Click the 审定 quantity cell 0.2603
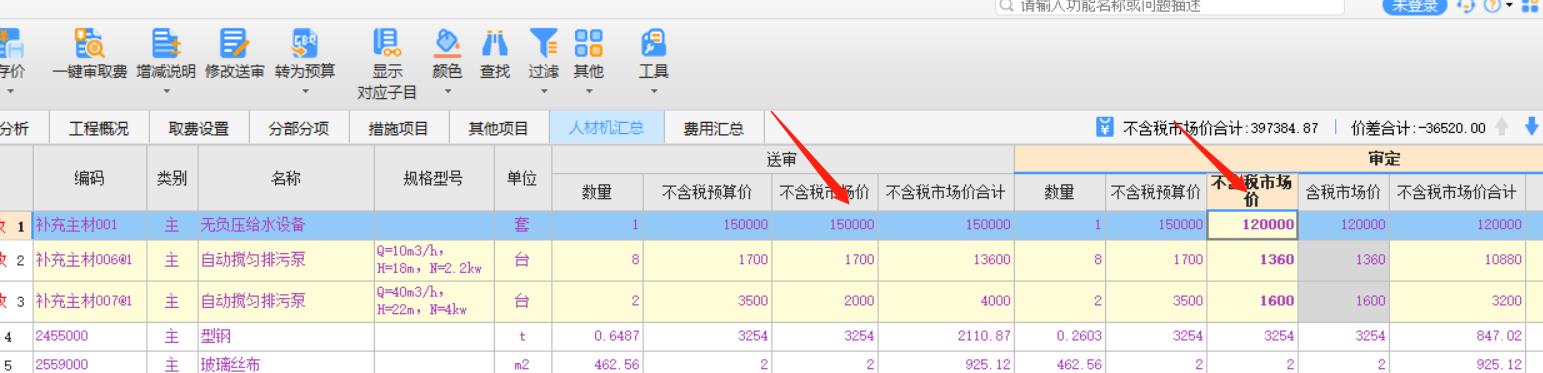1543x373 pixels. tap(1059, 338)
